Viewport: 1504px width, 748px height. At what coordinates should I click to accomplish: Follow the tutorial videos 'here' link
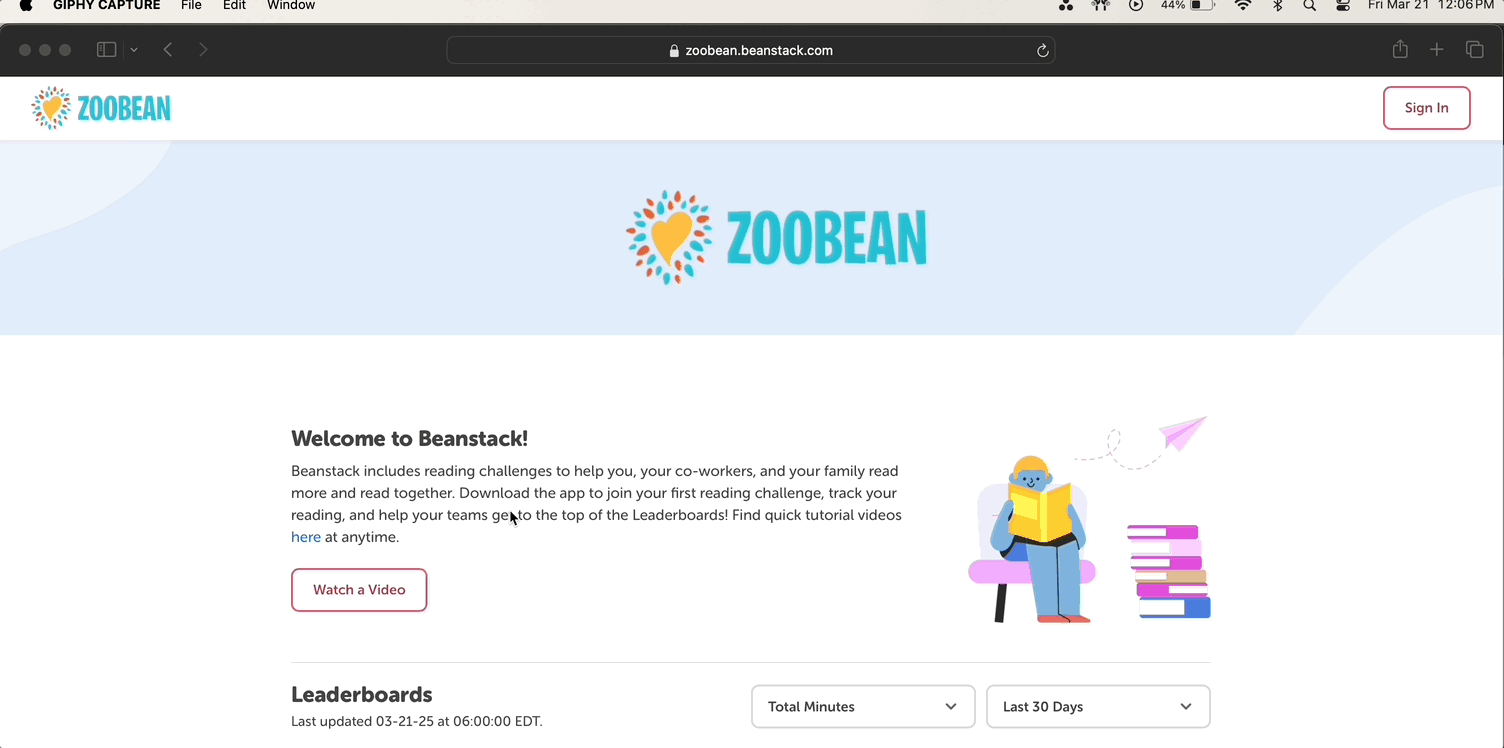coord(306,537)
